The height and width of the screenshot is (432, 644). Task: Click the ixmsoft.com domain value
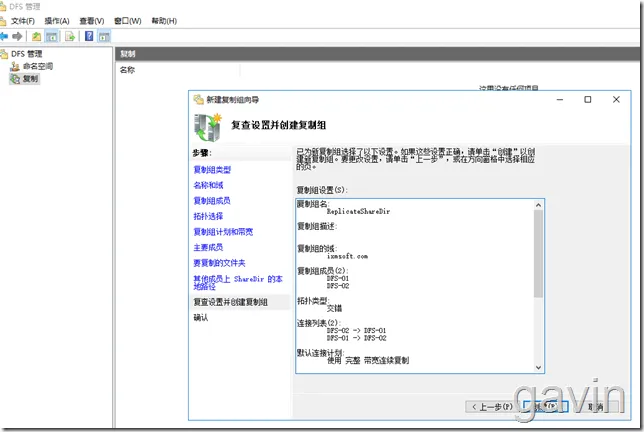click(347, 256)
